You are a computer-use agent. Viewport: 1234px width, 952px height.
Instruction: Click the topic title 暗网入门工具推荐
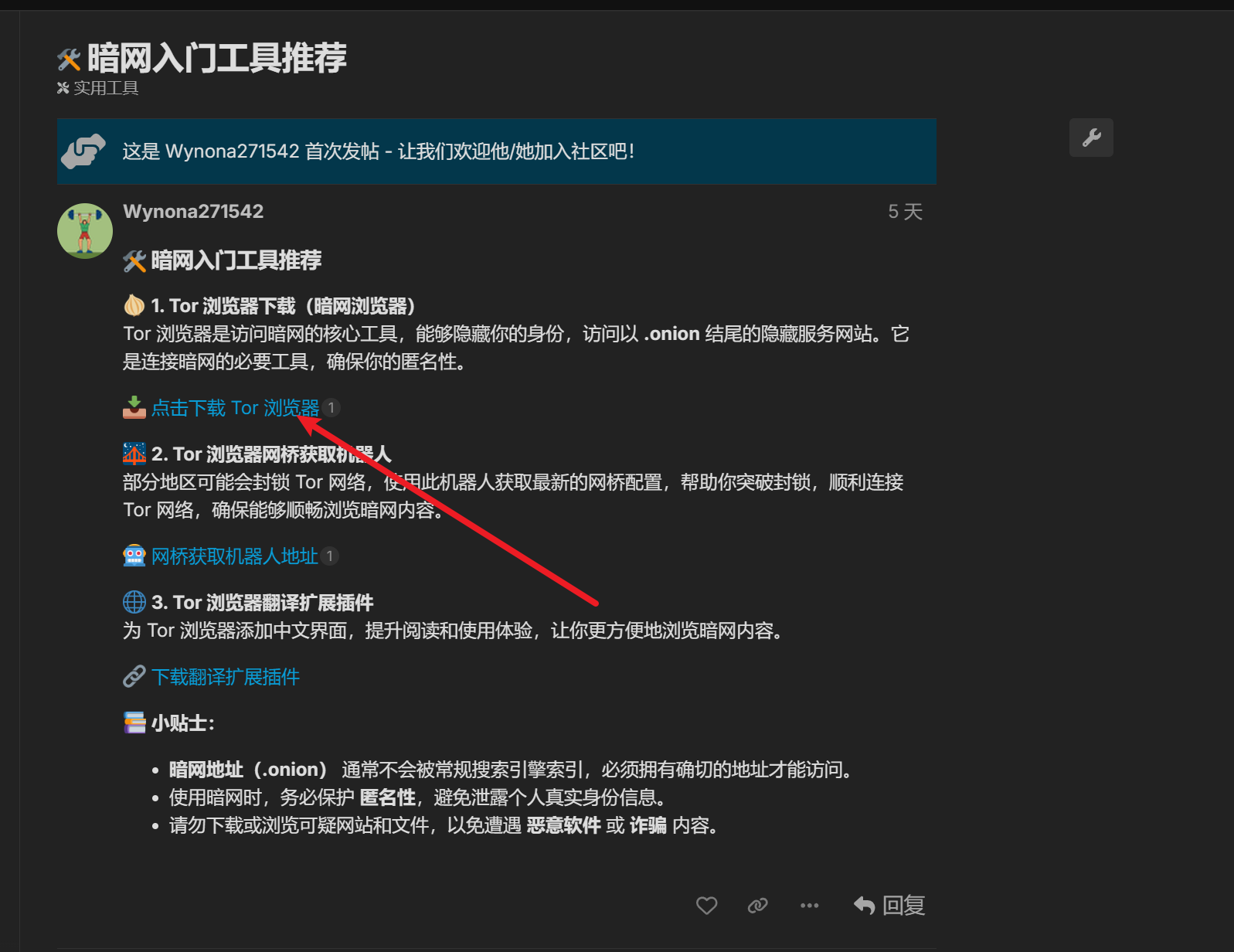[216, 58]
